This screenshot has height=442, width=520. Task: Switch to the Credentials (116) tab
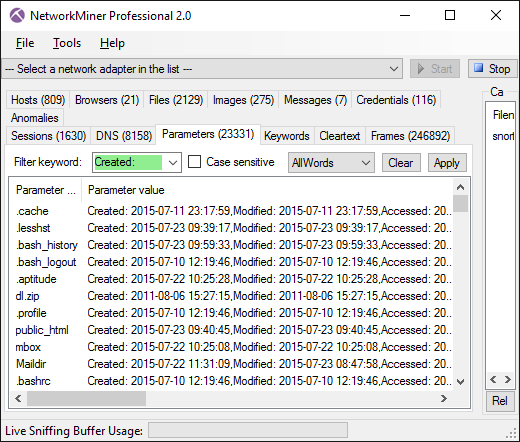[x=396, y=100]
